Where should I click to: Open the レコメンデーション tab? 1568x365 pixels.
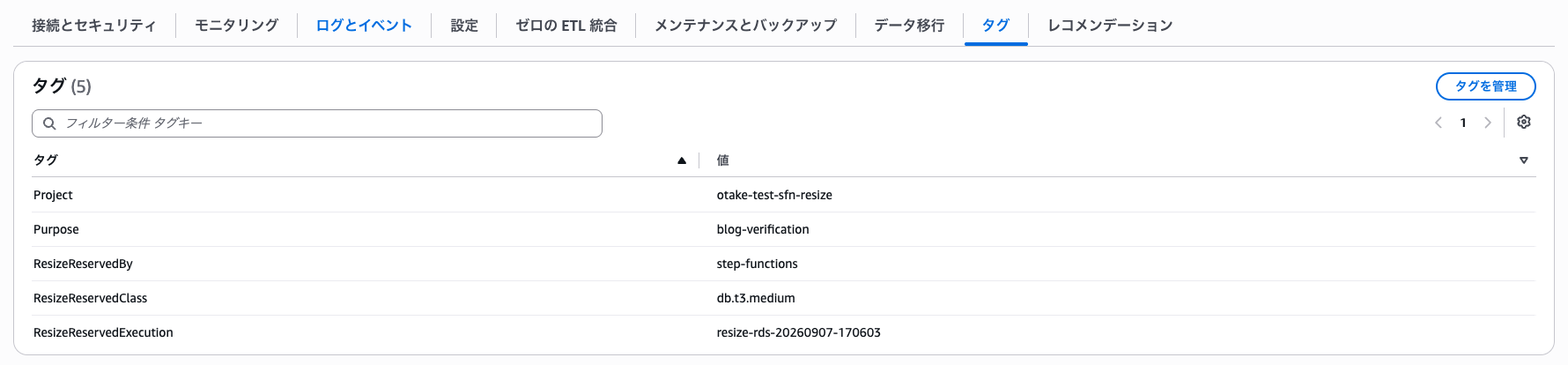1110,26
